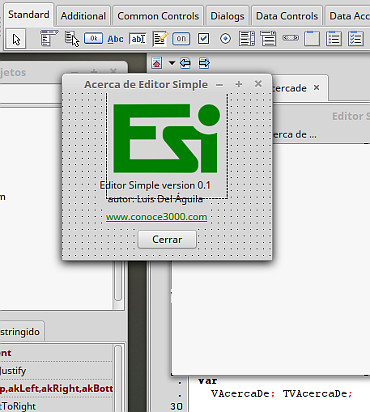The height and width of the screenshot is (412, 370).
Task: Open the 'erca de ...' menu item behind form
Action: pyautogui.click(x=294, y=135)
